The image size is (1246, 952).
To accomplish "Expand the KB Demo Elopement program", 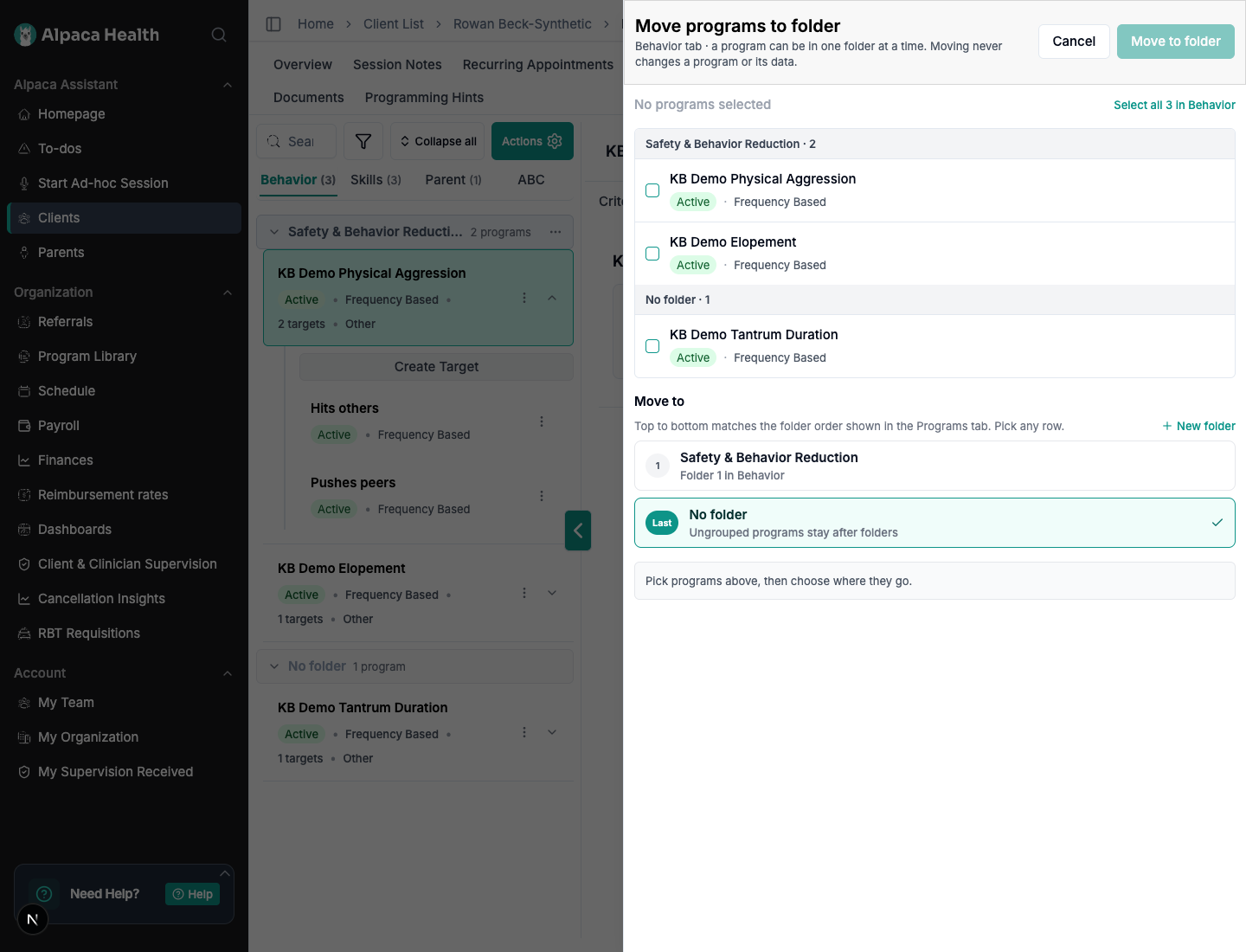I will tap(552, 593).
